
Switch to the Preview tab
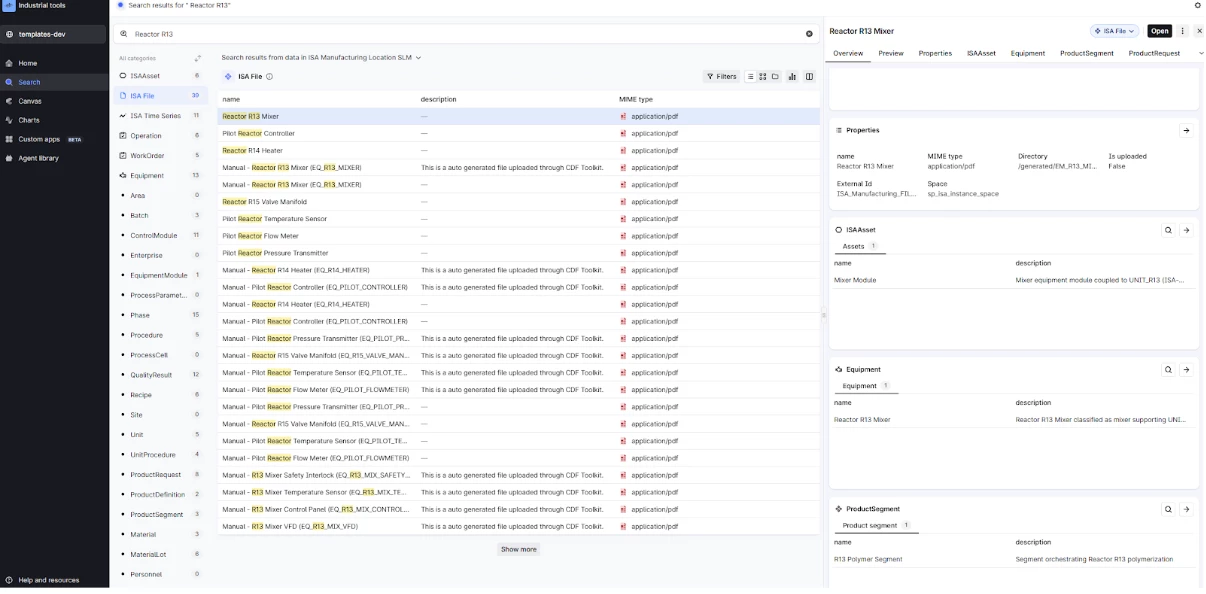(890, 53)
